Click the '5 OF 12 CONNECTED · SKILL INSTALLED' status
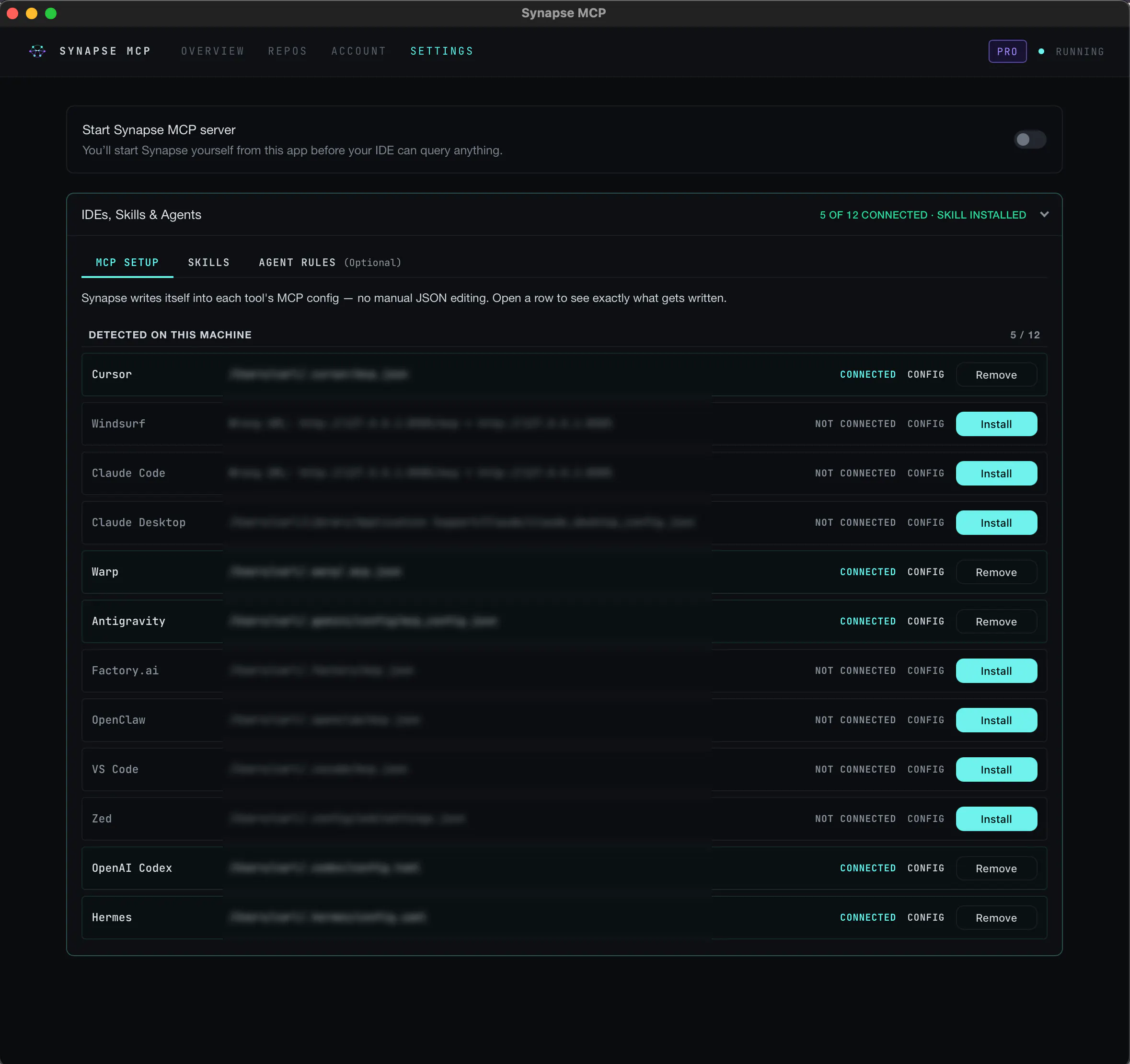 click(922, 215)
